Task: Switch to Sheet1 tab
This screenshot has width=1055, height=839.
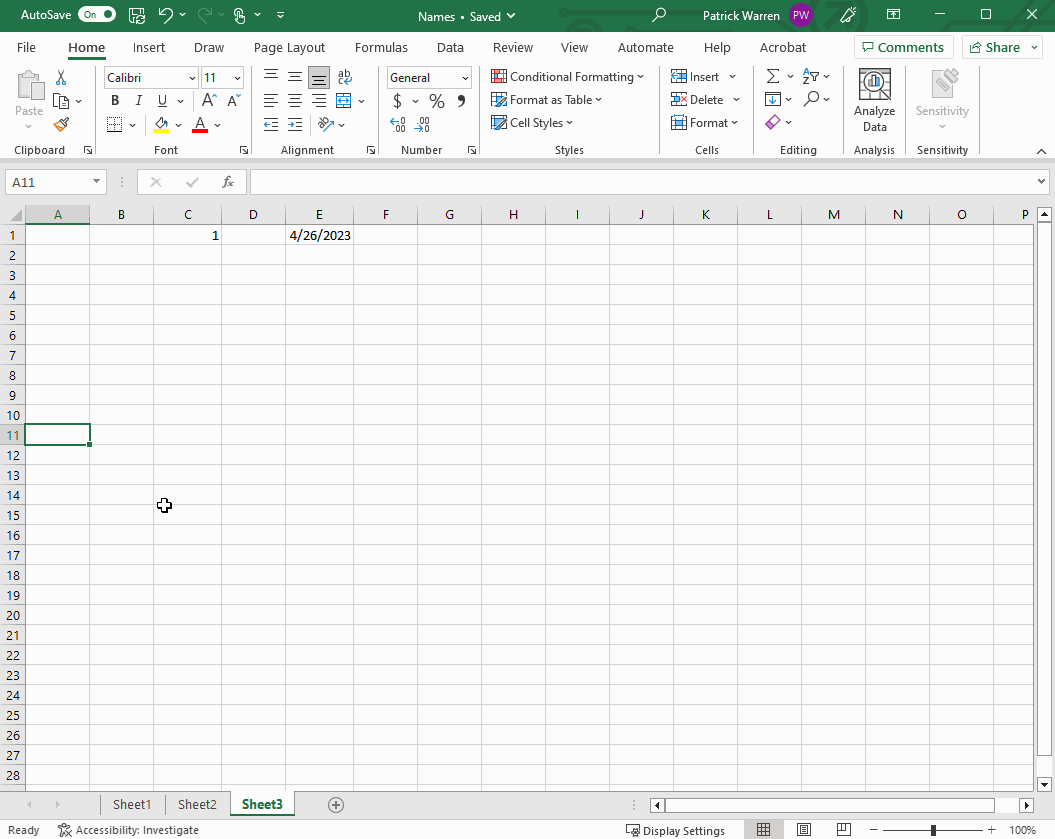Action: point(132,805)
